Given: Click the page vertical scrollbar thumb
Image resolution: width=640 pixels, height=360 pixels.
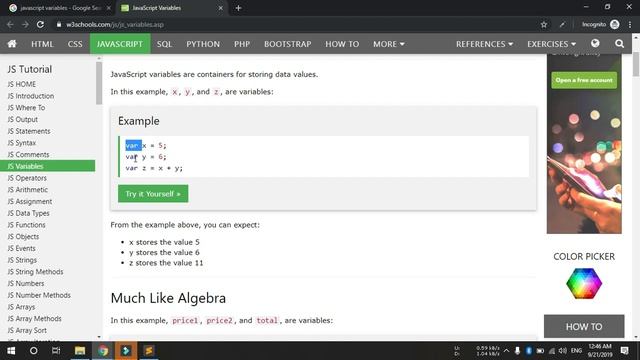Looking at the screenshot, I should click(636, 64).
